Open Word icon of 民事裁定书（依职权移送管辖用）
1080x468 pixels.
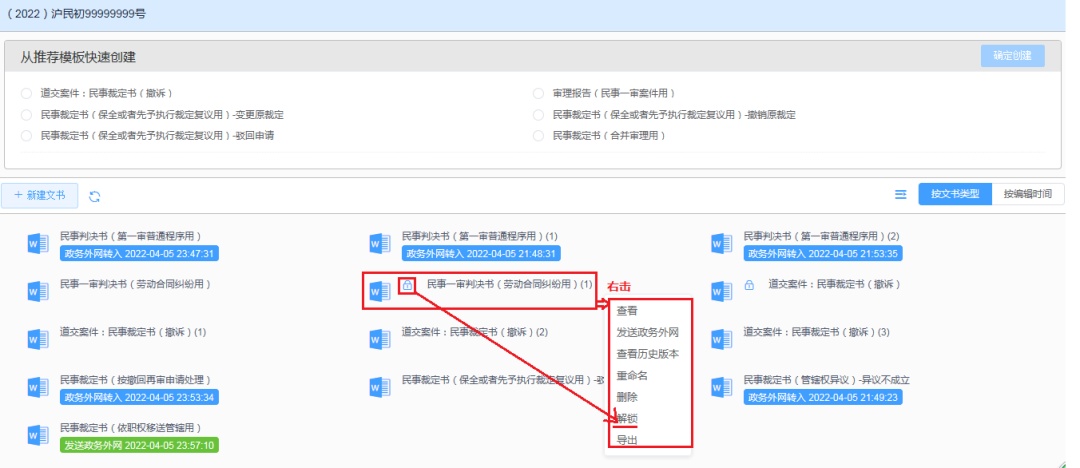click(38, 435)
